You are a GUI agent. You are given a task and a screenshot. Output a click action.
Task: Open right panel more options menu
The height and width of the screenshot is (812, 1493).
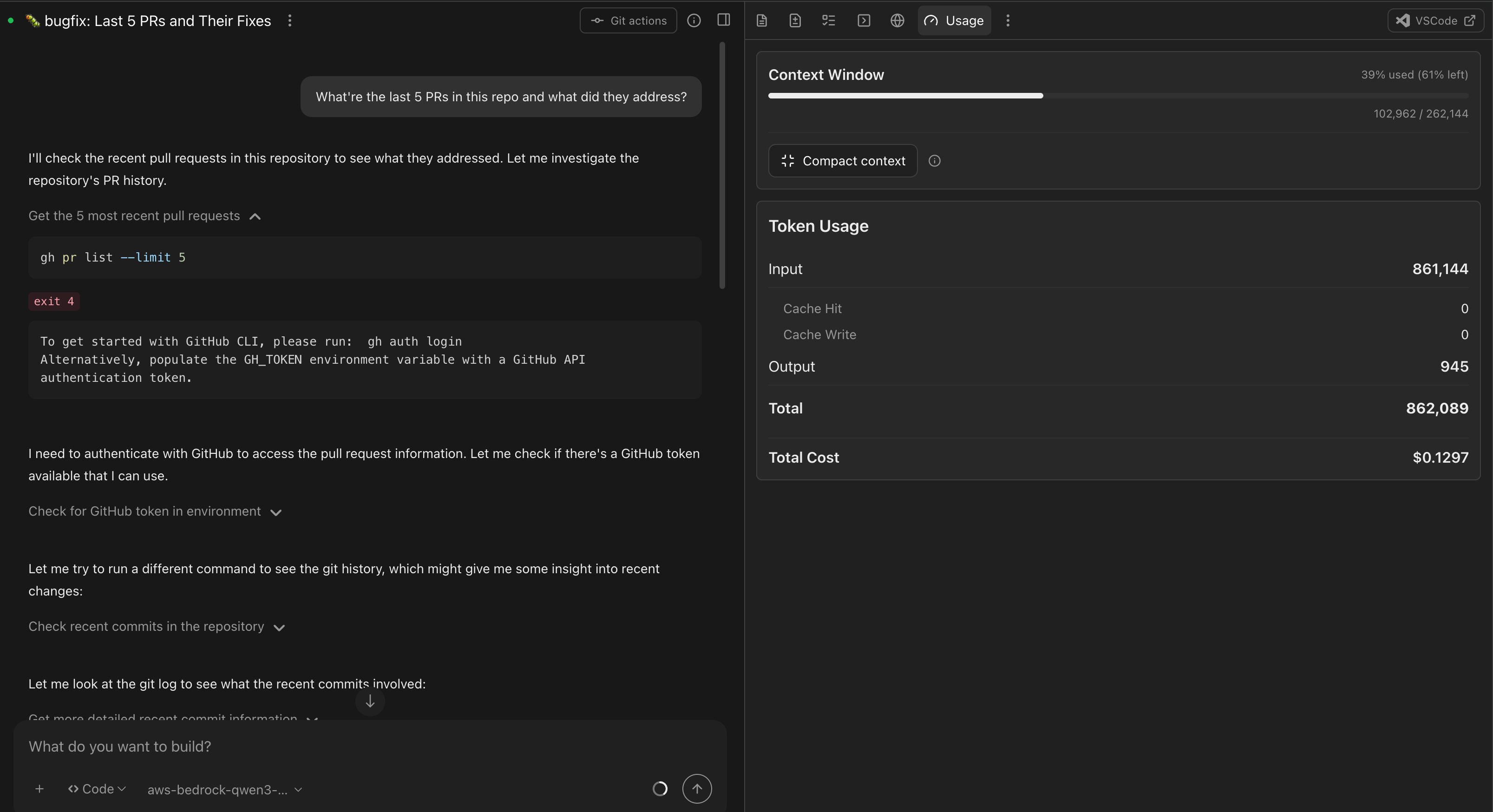click(1008, 21)
